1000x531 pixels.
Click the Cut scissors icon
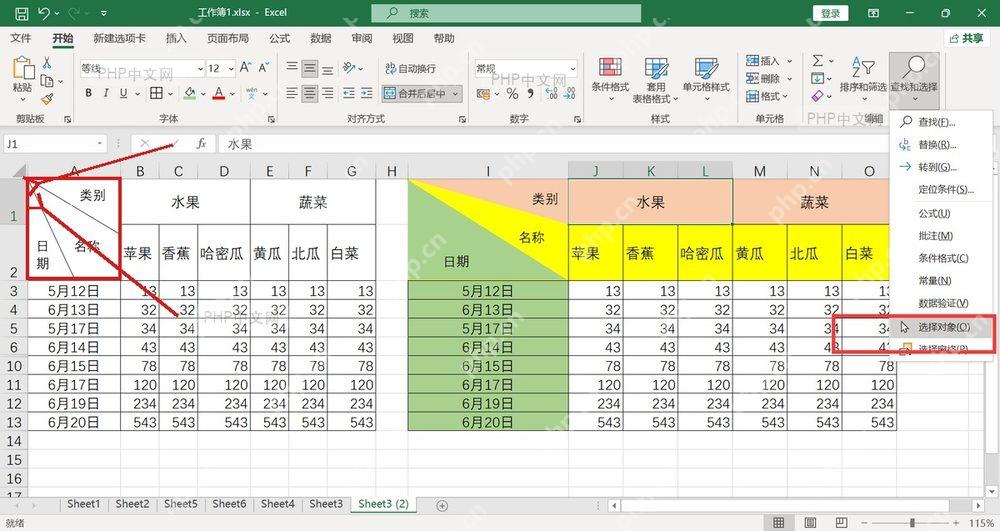47,63
